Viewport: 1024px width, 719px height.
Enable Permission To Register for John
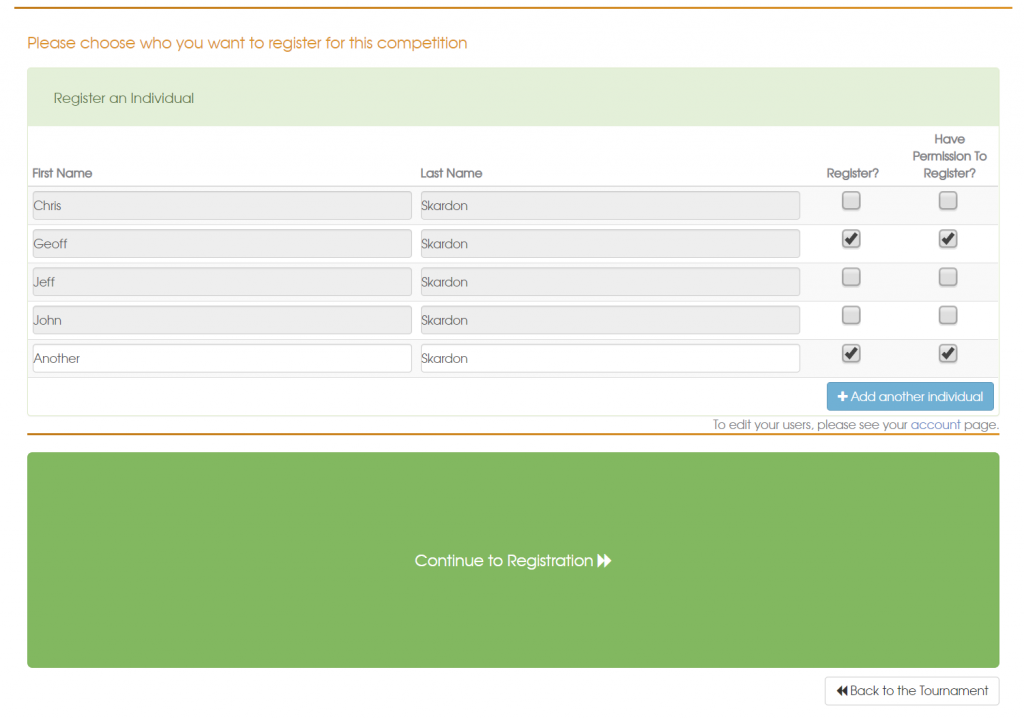click(x=948, y=315)
